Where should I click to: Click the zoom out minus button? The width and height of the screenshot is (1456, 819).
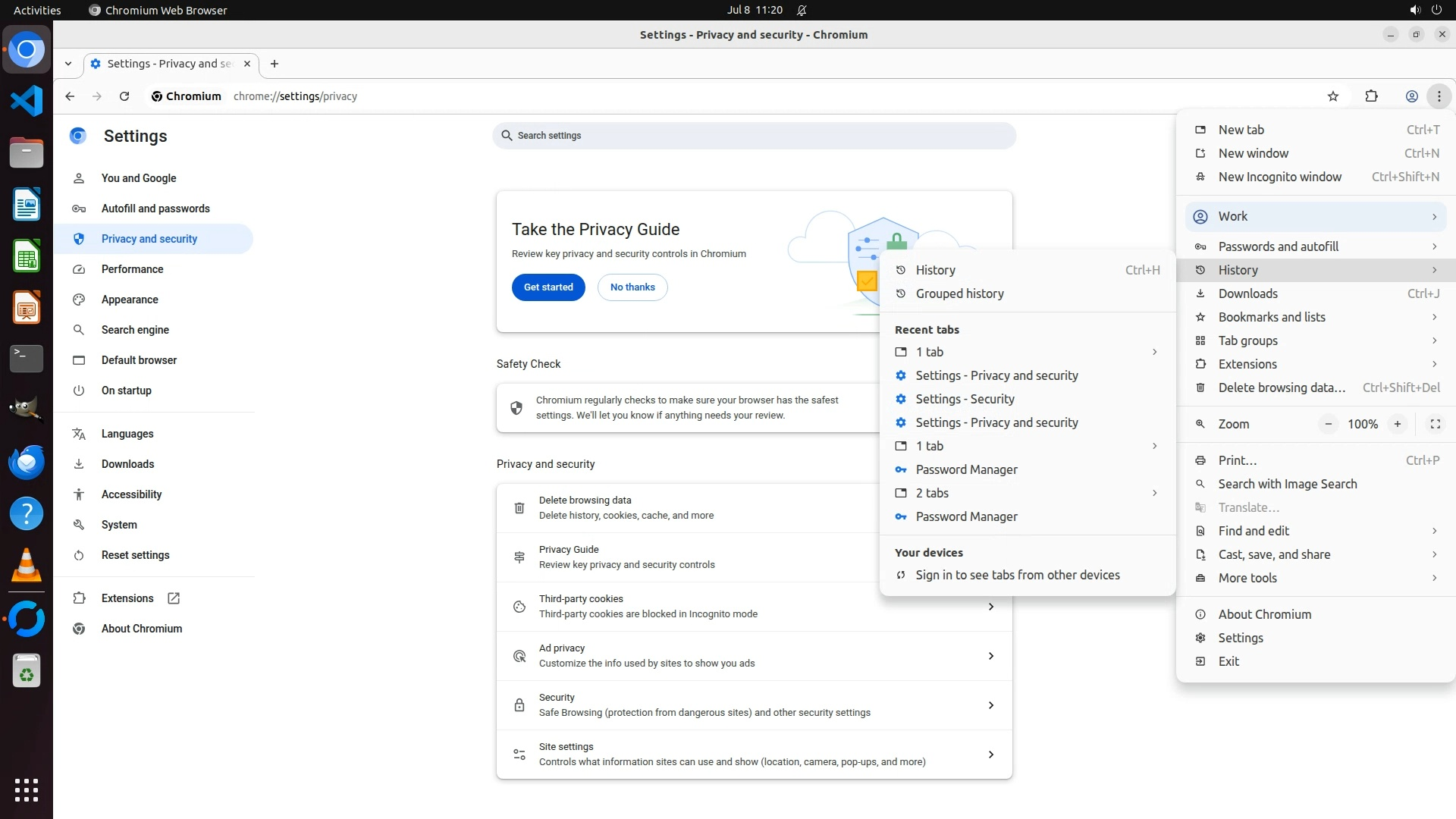pos(1328,424)
